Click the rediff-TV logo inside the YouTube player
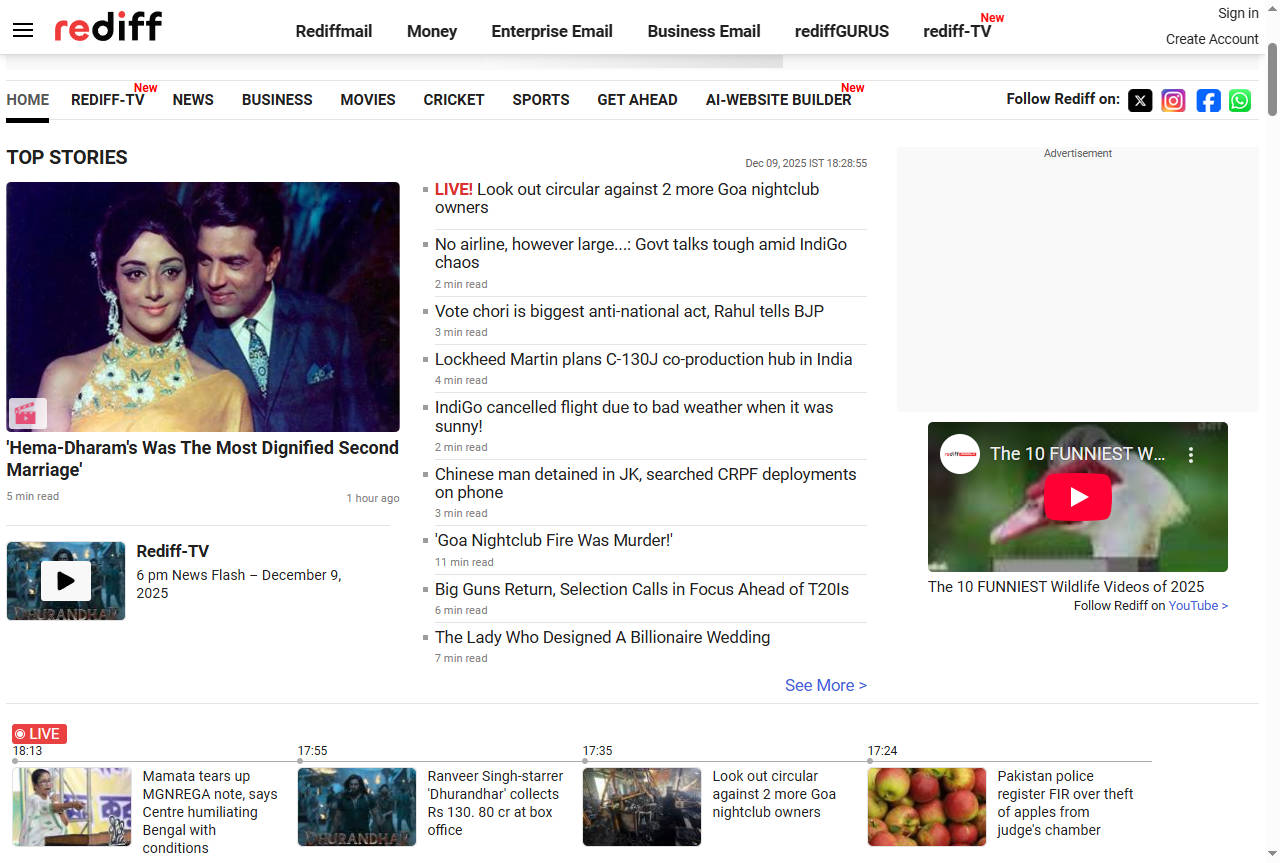 pyautogui.click(x=959, y=454)
